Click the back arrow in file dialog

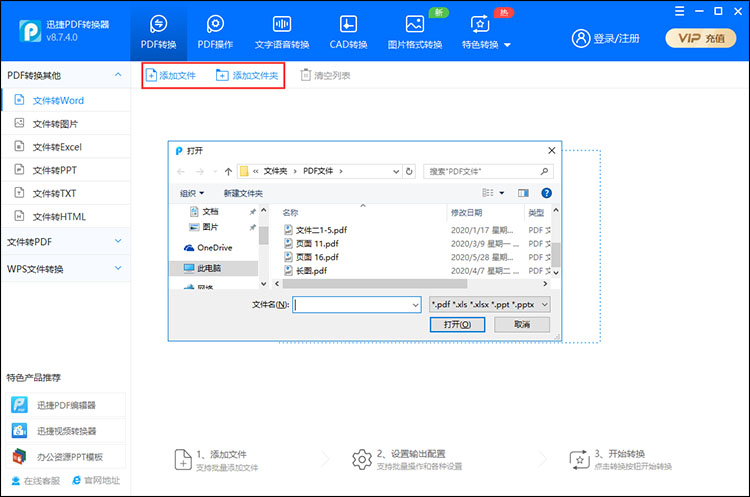pyautogui.click(x=180, y=171)
